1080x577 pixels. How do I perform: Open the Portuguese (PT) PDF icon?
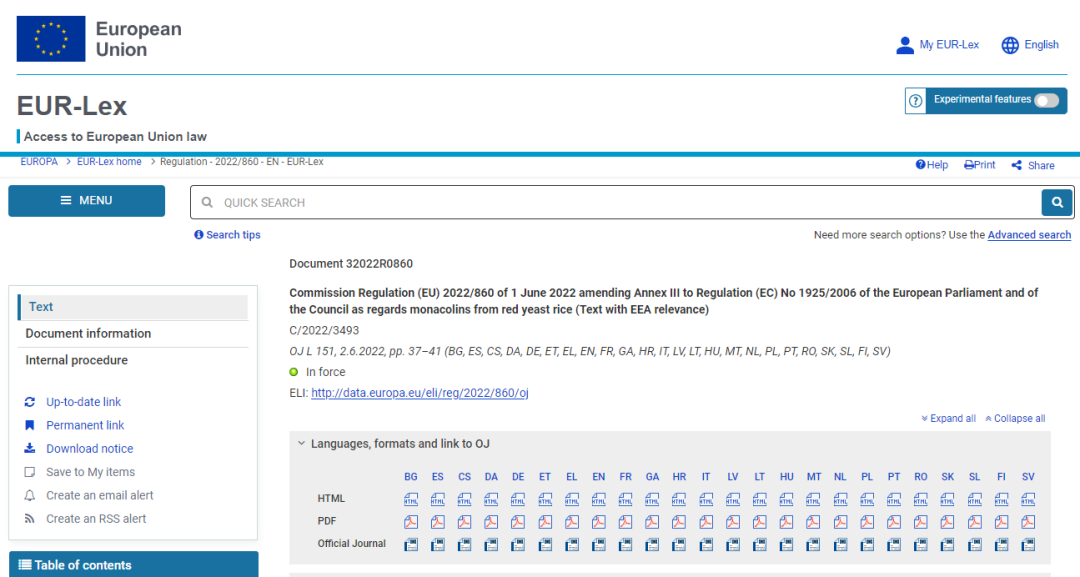894,522
